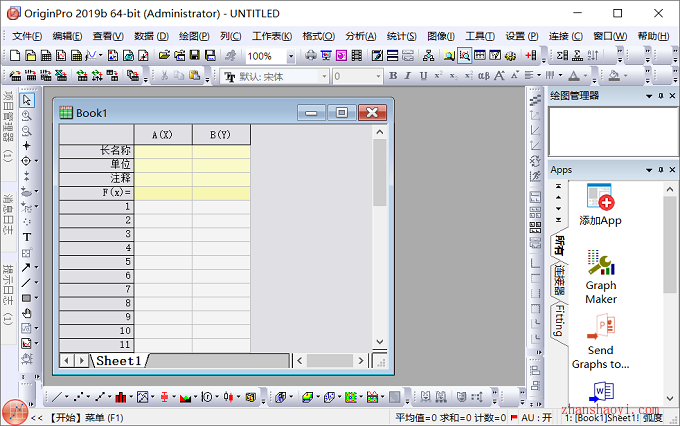Screen dimensions: 680x426
Task: Toggle subscript formatting
Action: coord(454,76)
